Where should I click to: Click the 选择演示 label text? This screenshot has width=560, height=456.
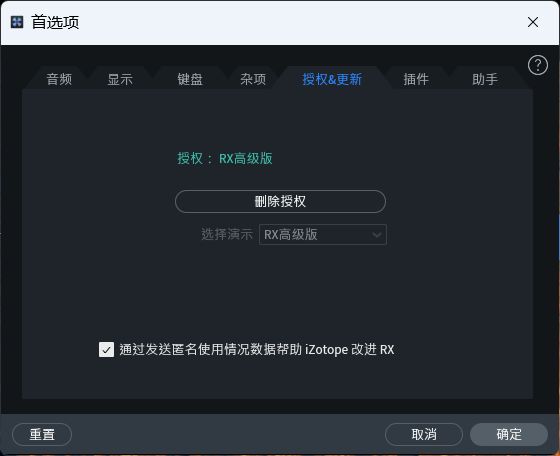click(227, 234)
